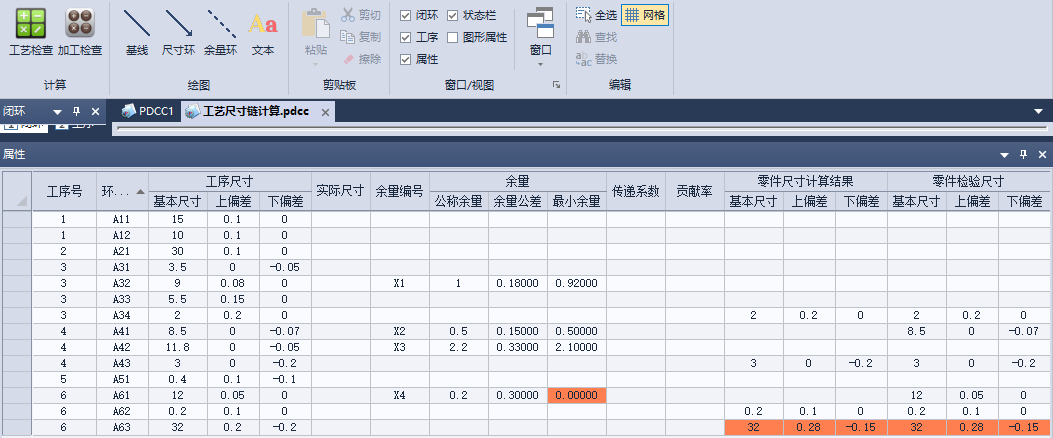This screenshot has width=1053, height=438.
Task: Click the 2.10000 minimum allowance cell
Action: 577,347
